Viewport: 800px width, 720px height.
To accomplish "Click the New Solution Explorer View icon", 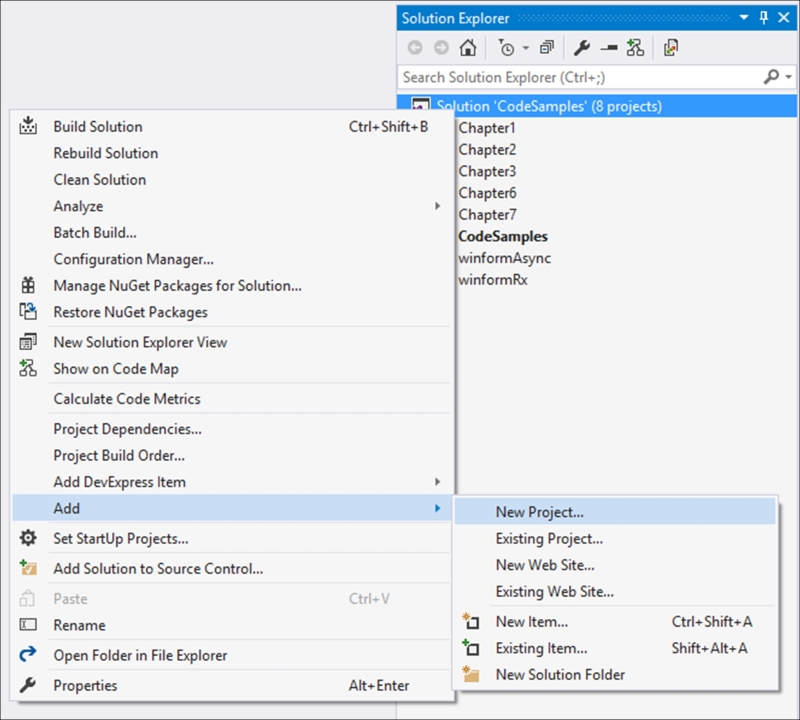I will [28, 342].
